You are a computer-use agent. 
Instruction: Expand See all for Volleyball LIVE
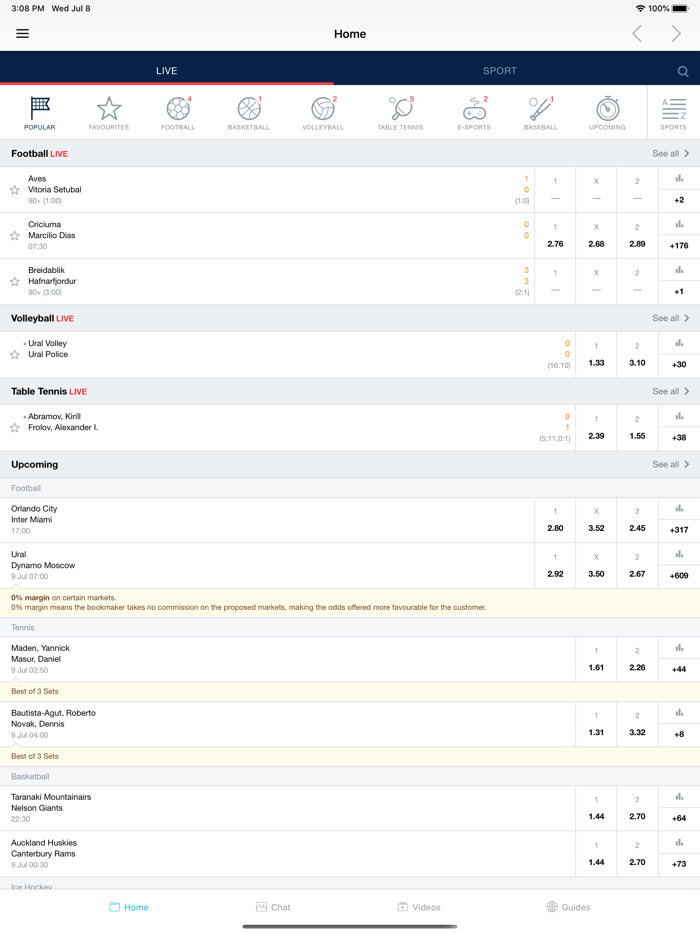pyautogui.click(x=670, y=318)
